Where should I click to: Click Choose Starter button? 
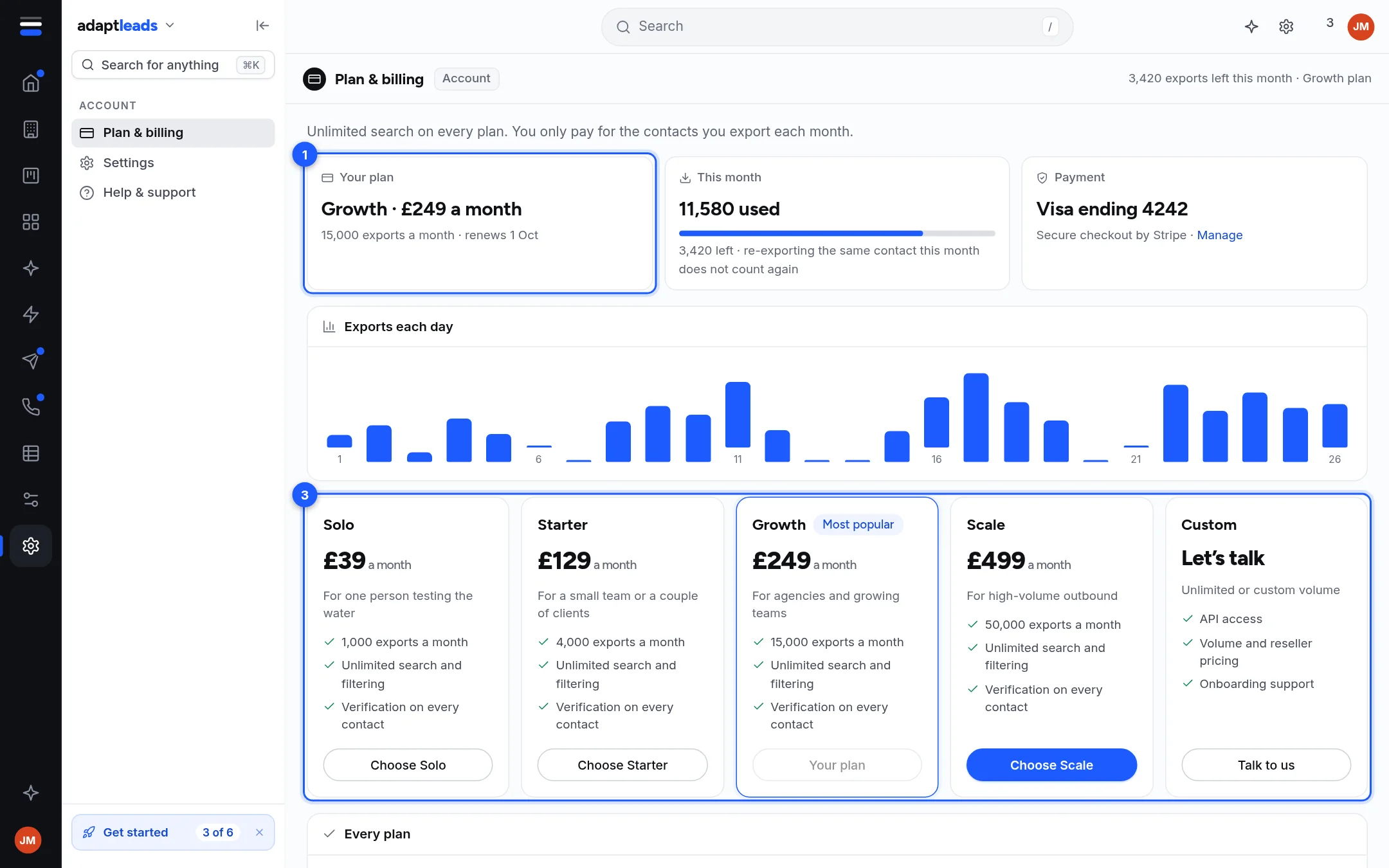coord(622,765)
